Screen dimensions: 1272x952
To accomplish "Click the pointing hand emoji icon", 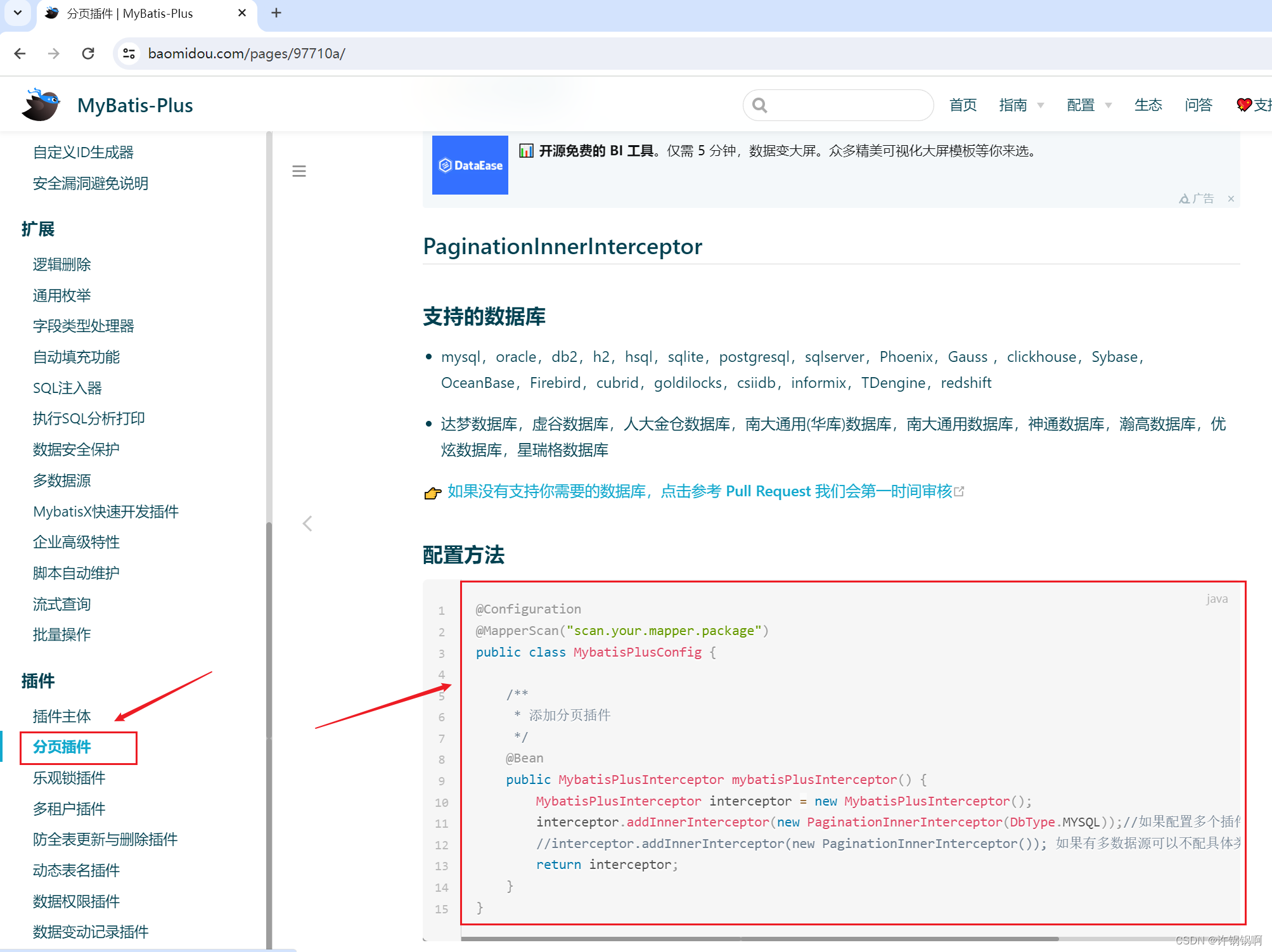I will click(x=433, y=492).
